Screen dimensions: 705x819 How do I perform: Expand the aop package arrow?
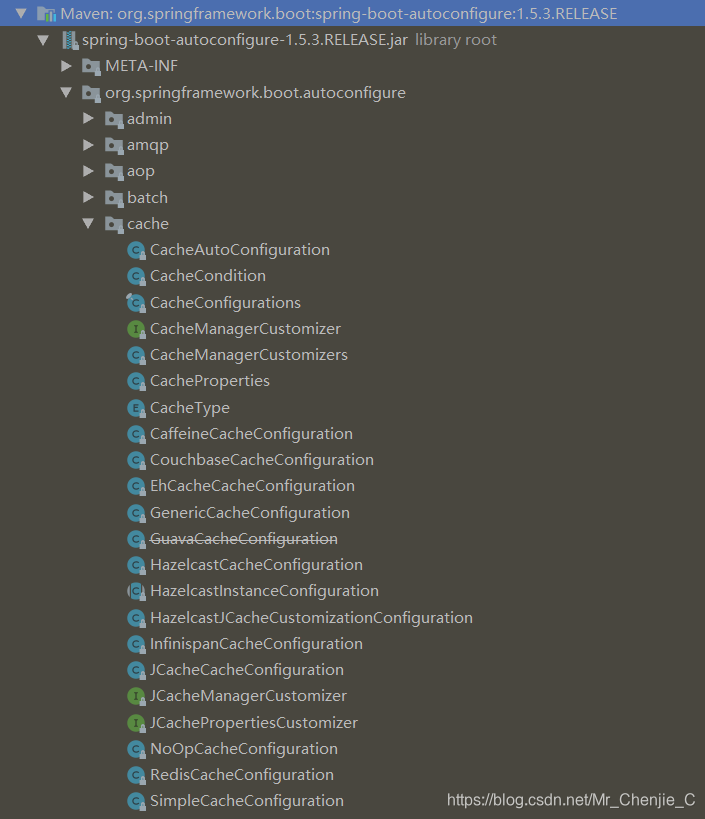[88, 171]
